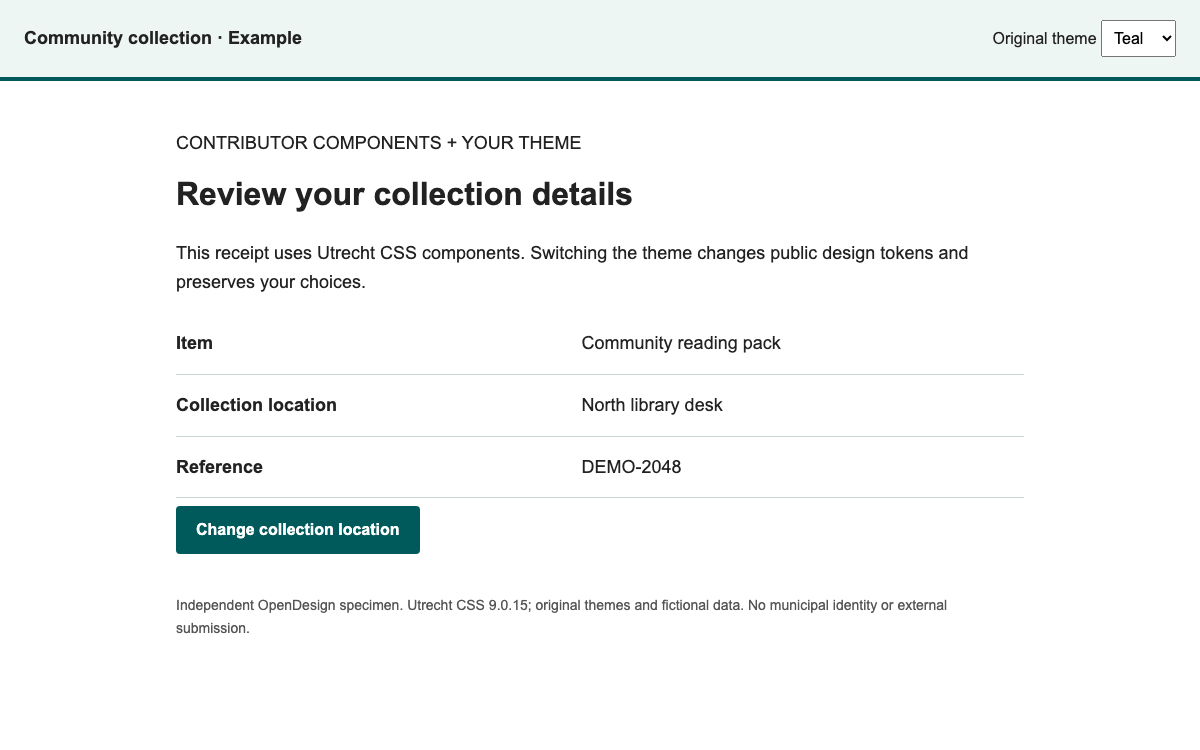Click the word Teal in the theme selector
Screen dimensions: 1200x750
pos(1128,38)
